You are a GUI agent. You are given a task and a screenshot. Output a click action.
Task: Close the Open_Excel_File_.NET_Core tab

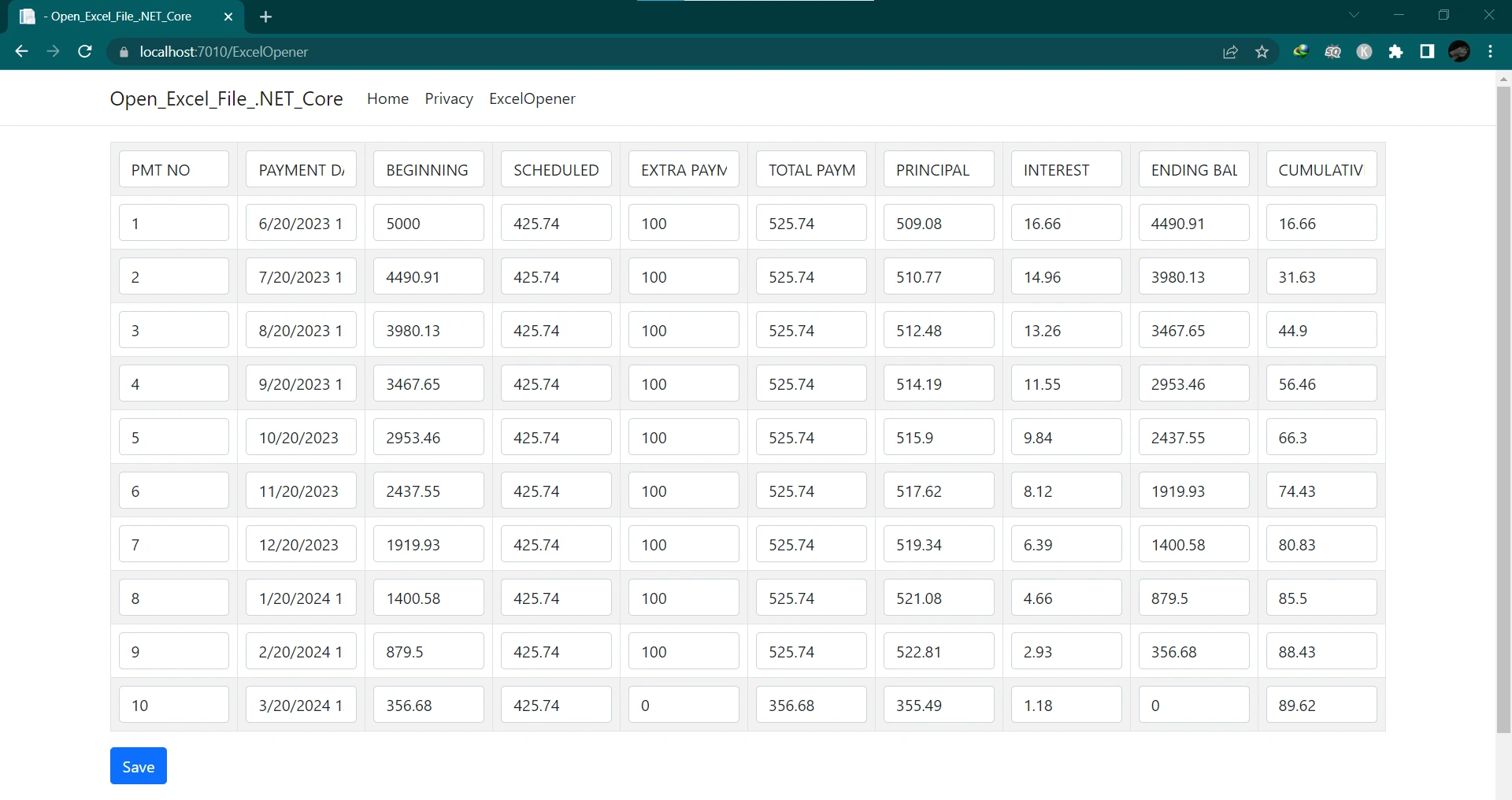click(x=228, y=17)
